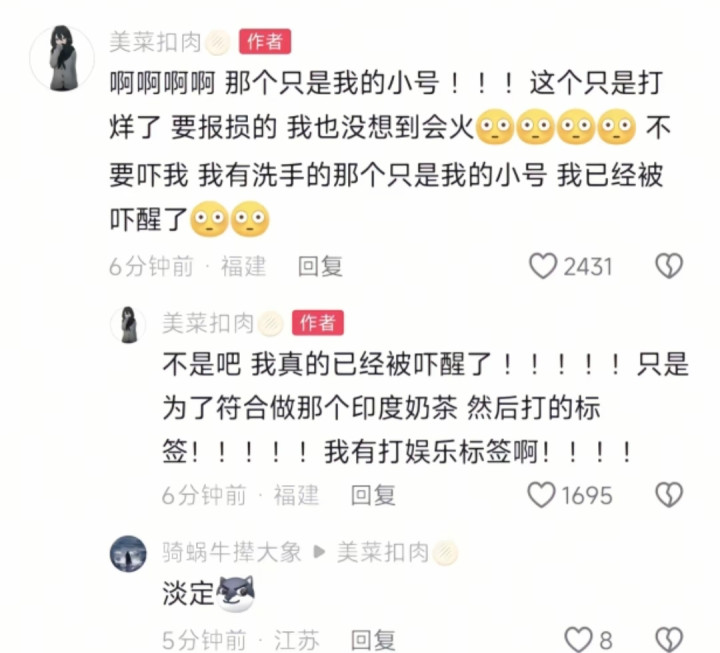Reply to the 印度奶茶 comment via 回复
The height and width of the screenshot is (653, 720).
point(373,495)
